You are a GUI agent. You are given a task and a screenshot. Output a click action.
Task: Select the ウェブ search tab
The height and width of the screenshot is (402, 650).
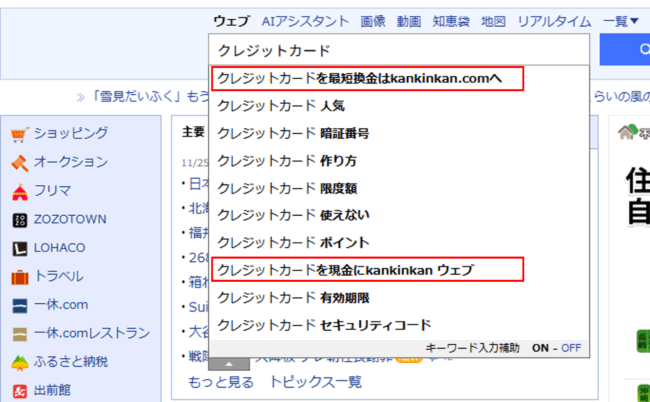[x=232, y=21]
